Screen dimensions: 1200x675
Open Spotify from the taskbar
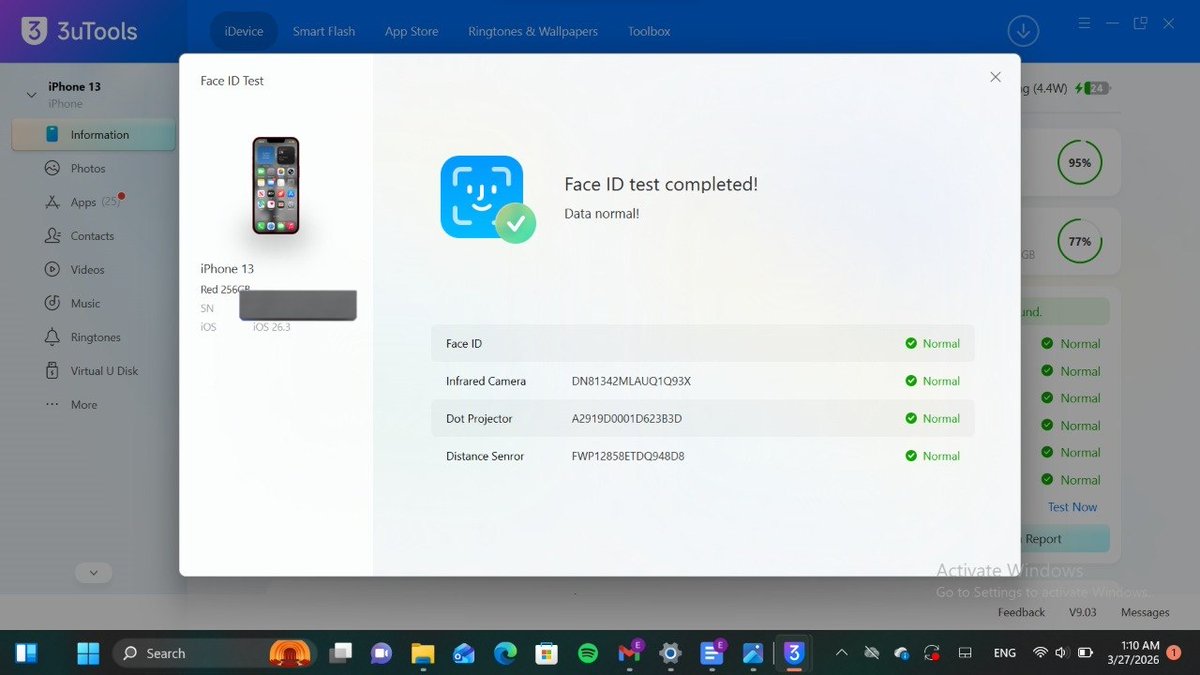(588, 653)
